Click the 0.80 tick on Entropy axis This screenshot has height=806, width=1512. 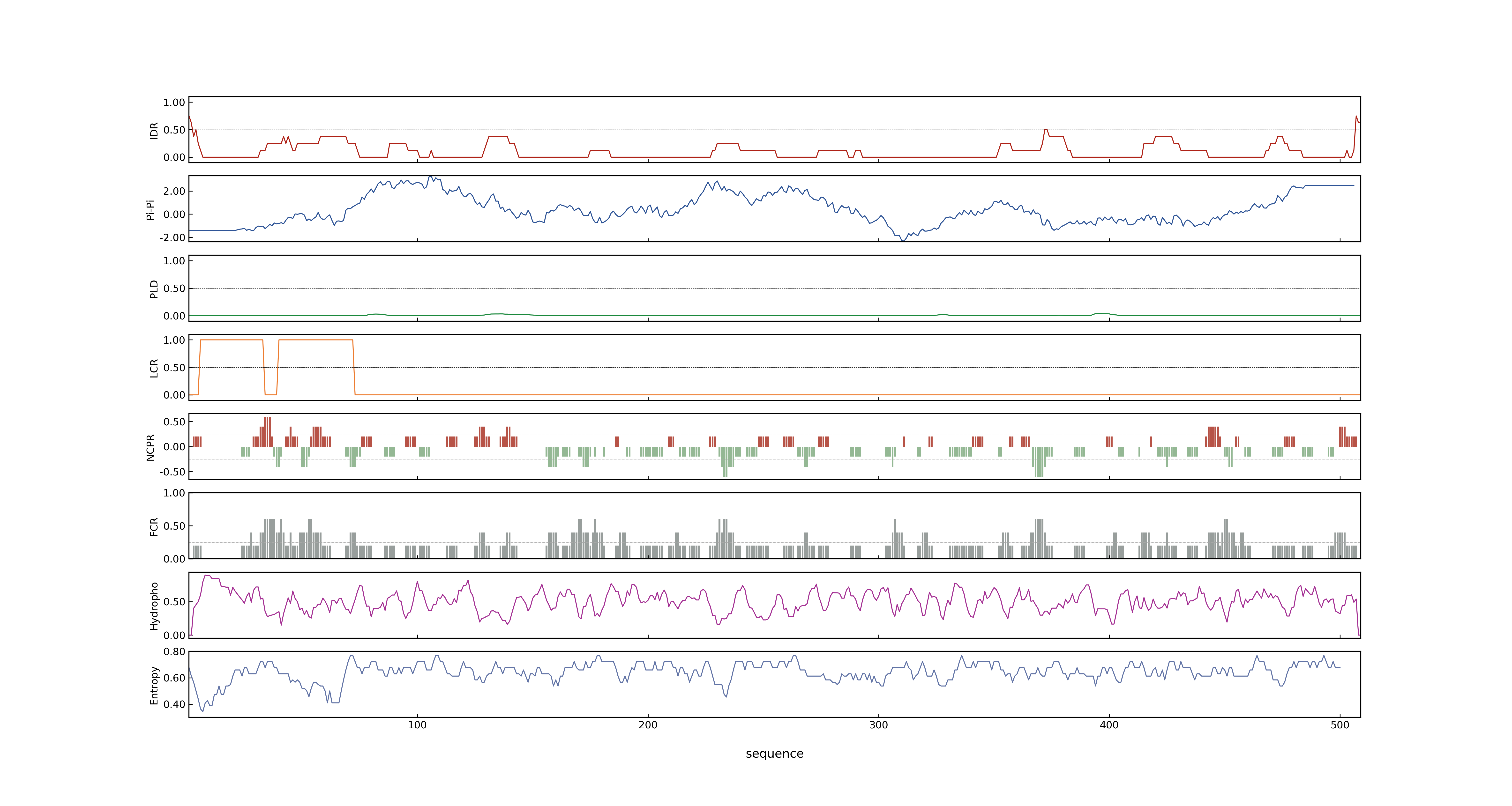(x=174, y=651)
